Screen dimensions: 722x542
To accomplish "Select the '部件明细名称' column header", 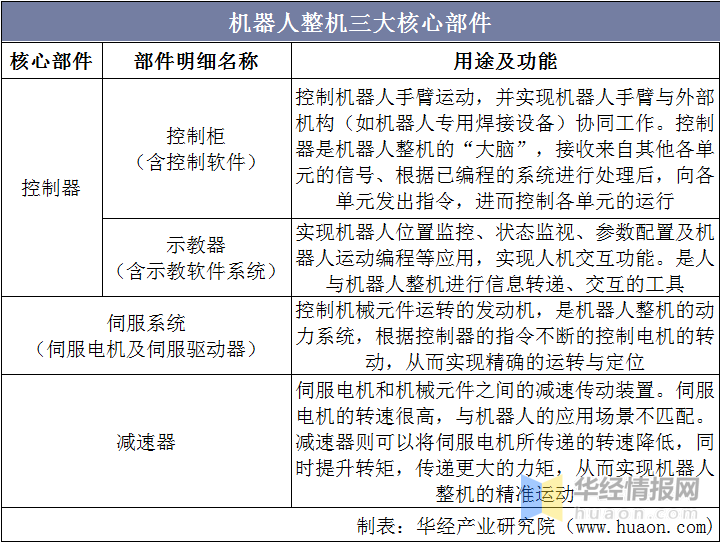I will click(196, 61).
